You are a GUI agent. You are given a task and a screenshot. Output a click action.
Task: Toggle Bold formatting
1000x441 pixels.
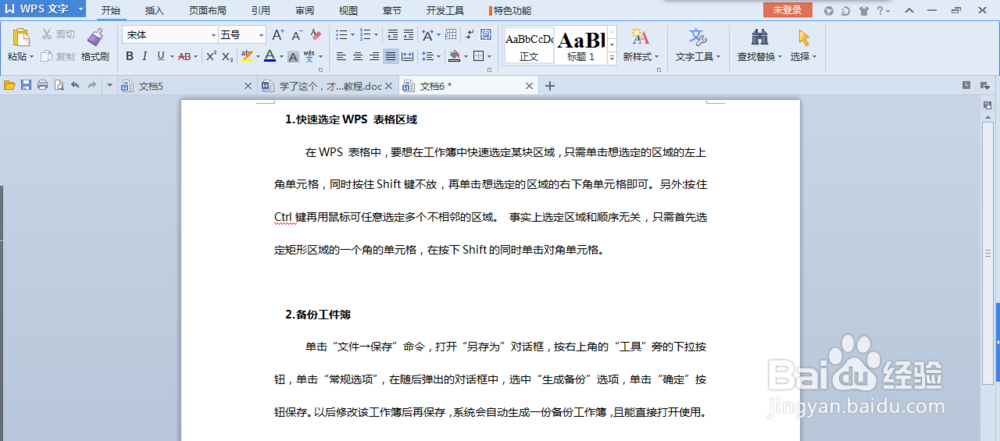(129, 56)
